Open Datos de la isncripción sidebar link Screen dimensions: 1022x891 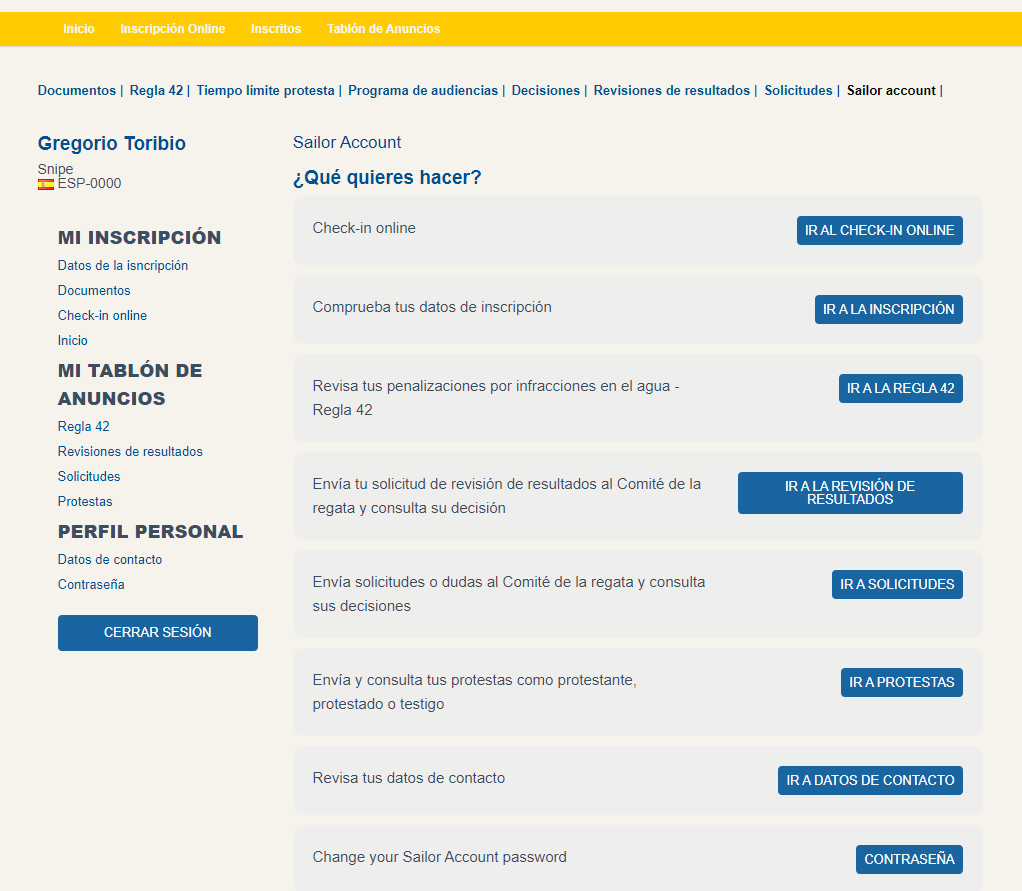[x=123, y=266]
